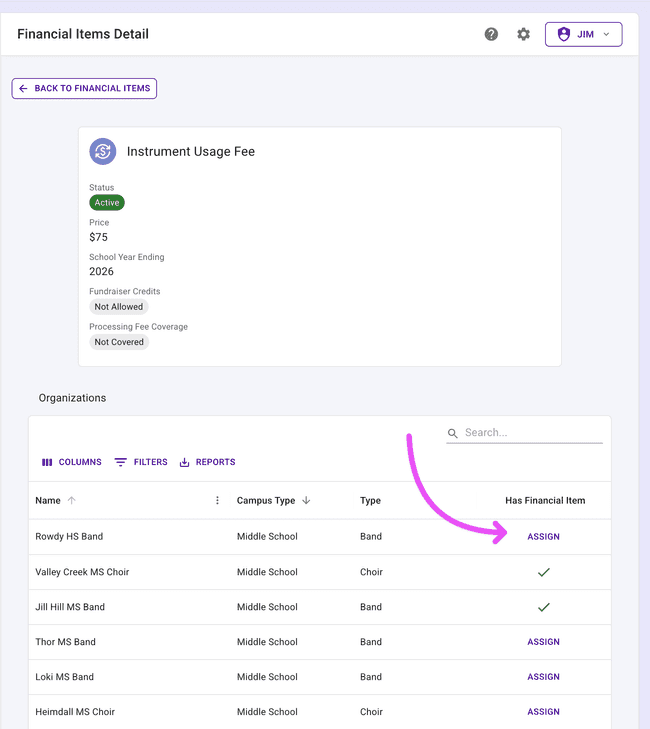This screenshot has height=729, width=650.
Task: Toggle the Name column ascending arrow
Action: pyautogui.click(x=71, y=501)
